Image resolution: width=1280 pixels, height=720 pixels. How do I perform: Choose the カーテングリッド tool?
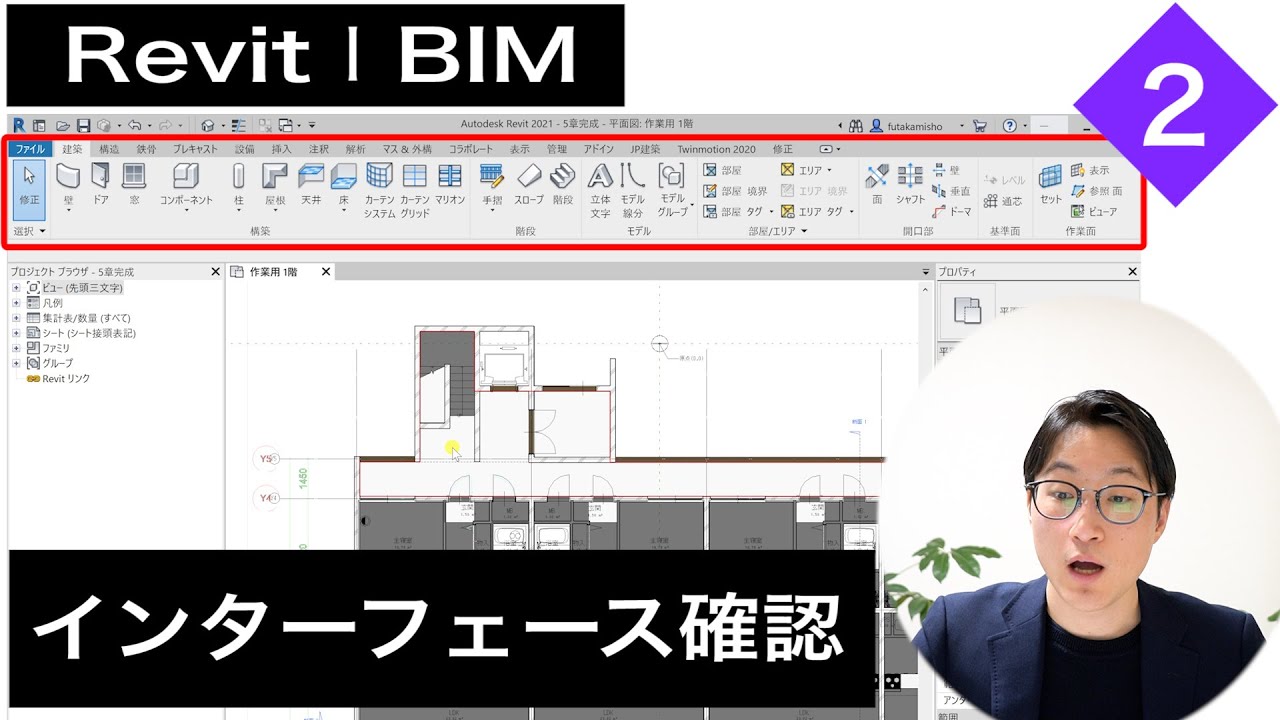click(x=415, y=191)
